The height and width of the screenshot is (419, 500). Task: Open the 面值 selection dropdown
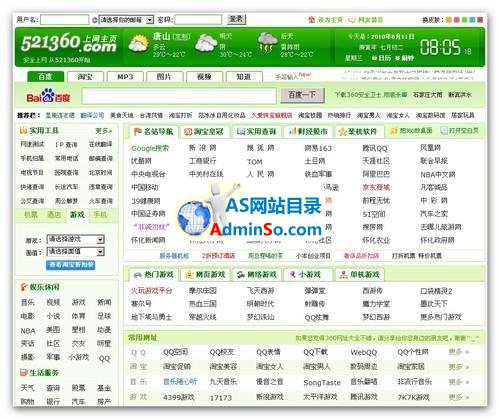point(75,252)
